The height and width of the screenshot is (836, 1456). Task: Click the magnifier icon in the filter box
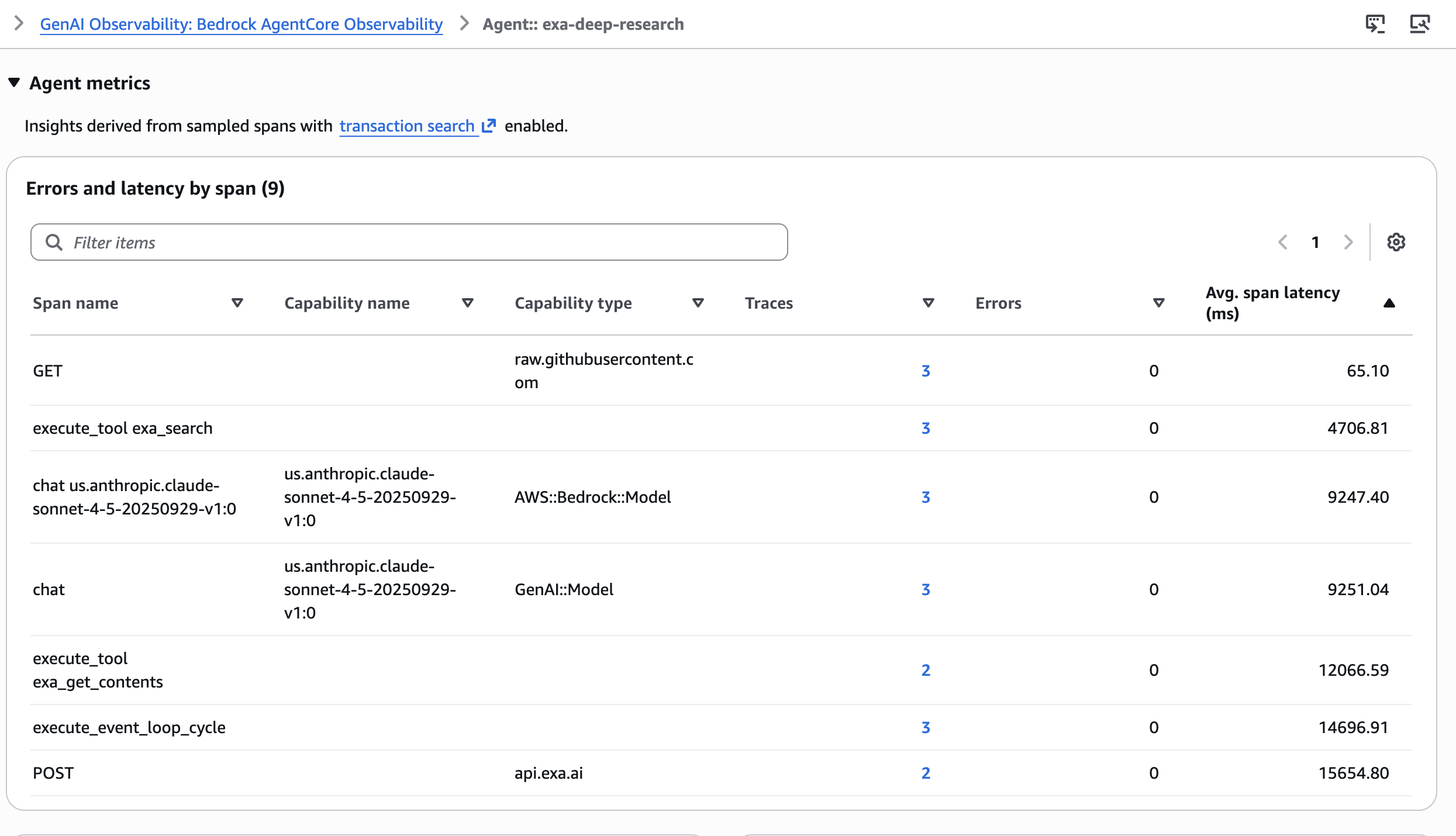click(54, 242)
